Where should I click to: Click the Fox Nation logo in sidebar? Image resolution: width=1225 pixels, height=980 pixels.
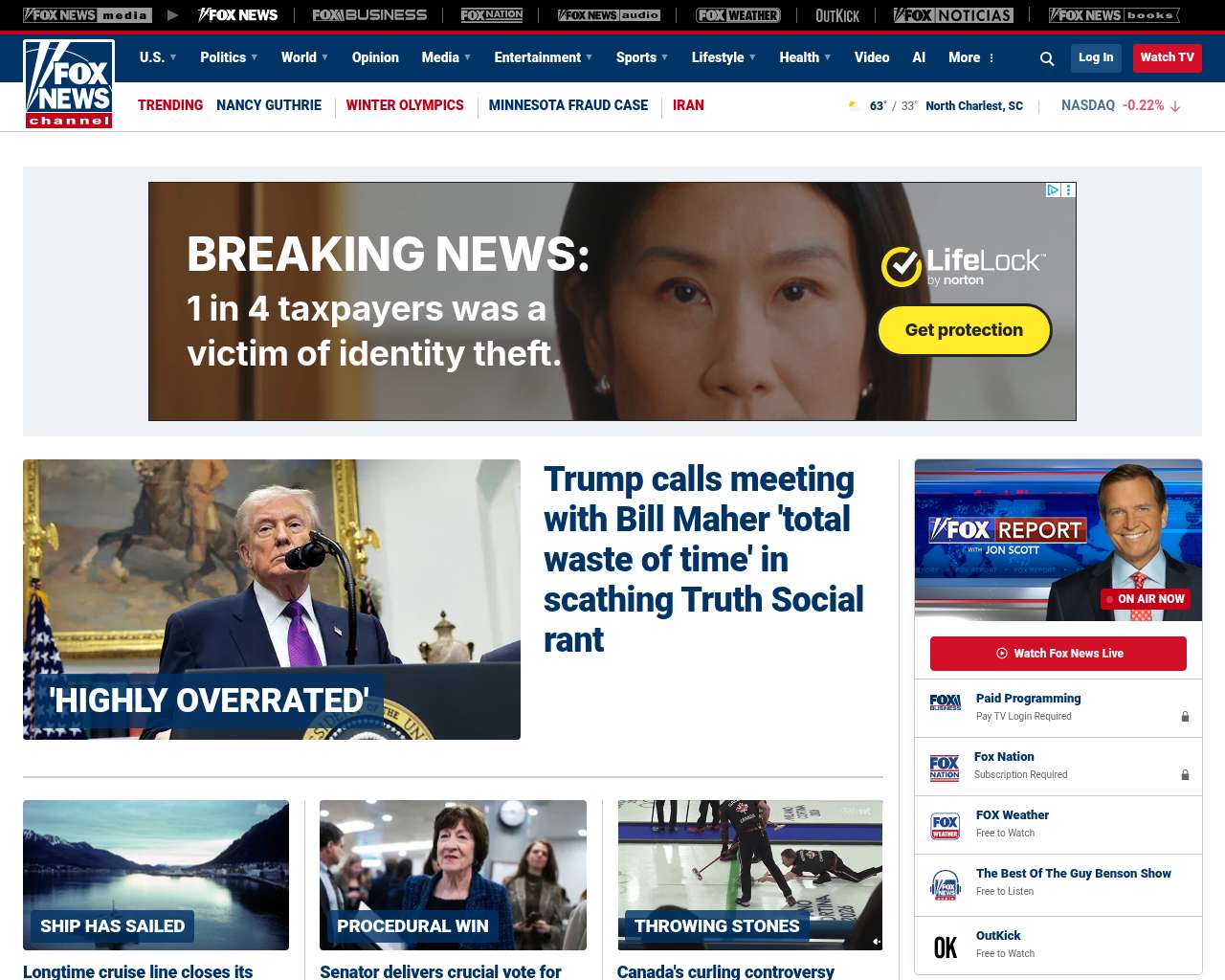coord(945,768)
